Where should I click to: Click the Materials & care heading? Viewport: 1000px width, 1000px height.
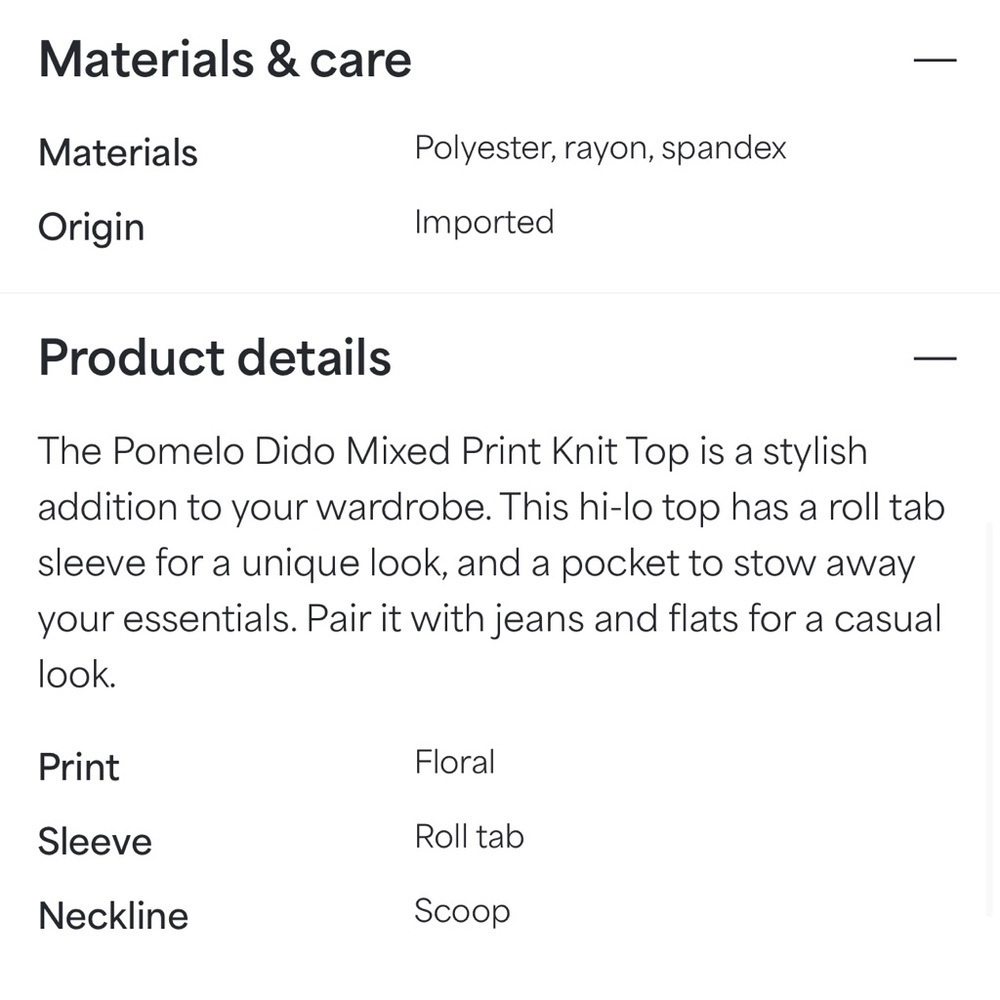coord(225,60)
